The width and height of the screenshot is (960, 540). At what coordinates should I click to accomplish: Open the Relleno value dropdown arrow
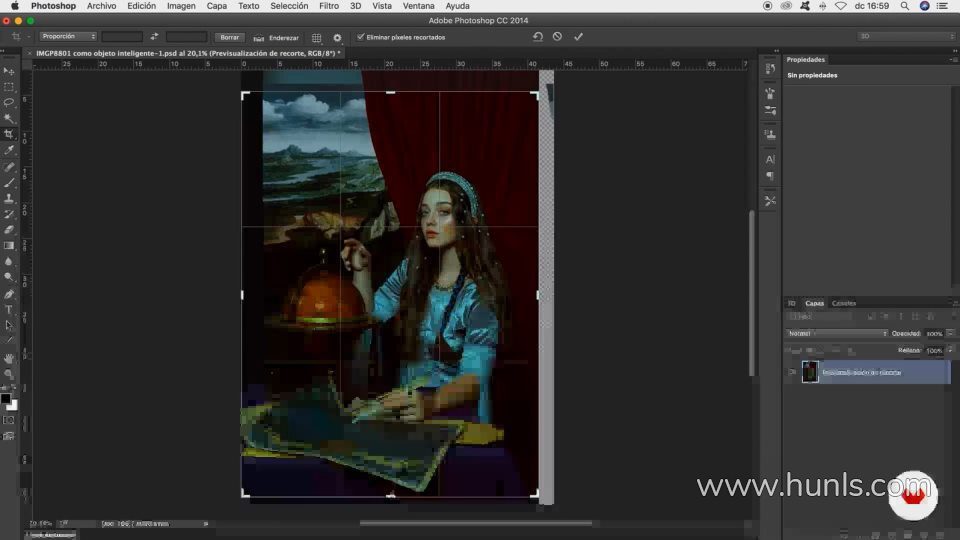tap(950, 351)
